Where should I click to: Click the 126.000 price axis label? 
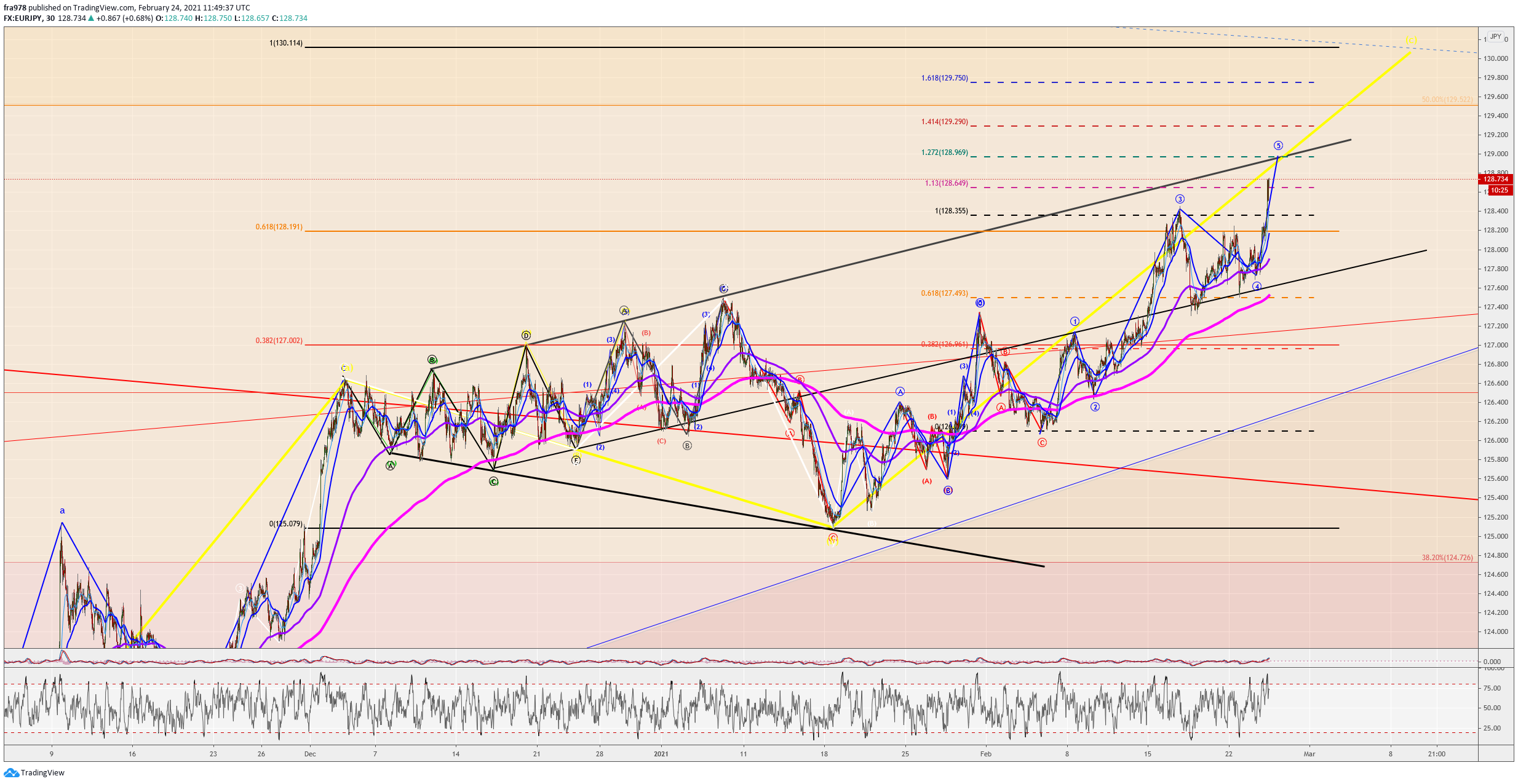coord(1496,441)
